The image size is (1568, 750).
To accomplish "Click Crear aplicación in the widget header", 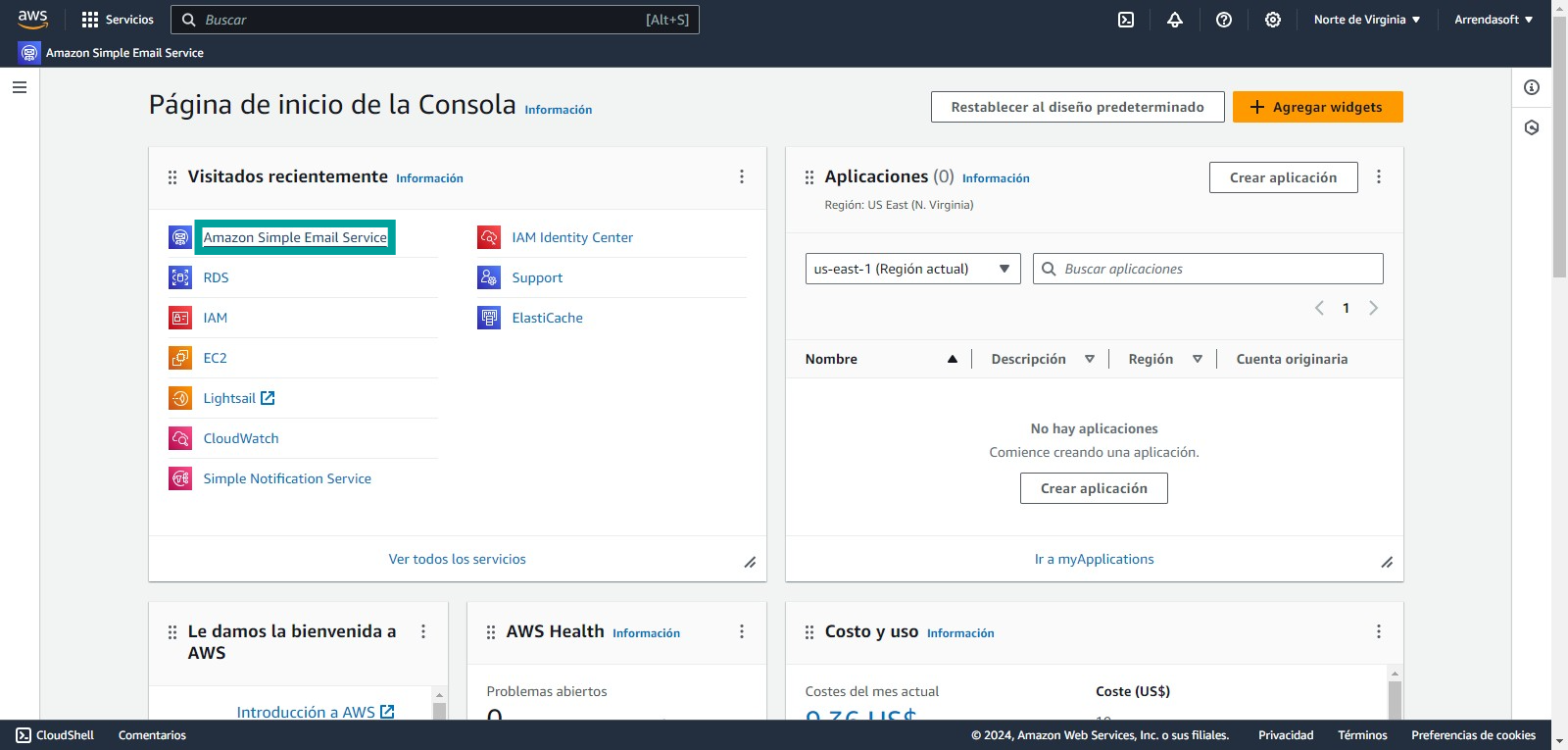I will [1284, 177].
